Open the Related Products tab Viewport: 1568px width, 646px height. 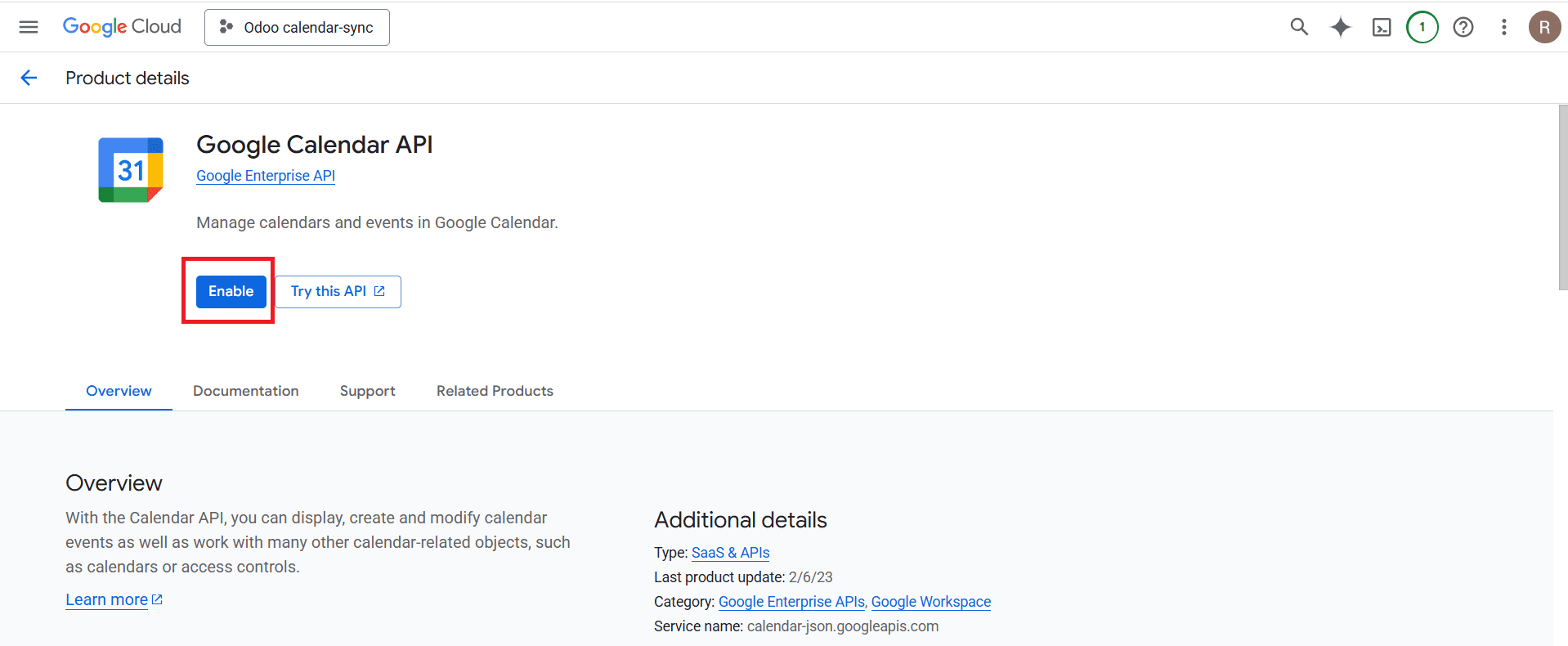(x=495, y=391)
